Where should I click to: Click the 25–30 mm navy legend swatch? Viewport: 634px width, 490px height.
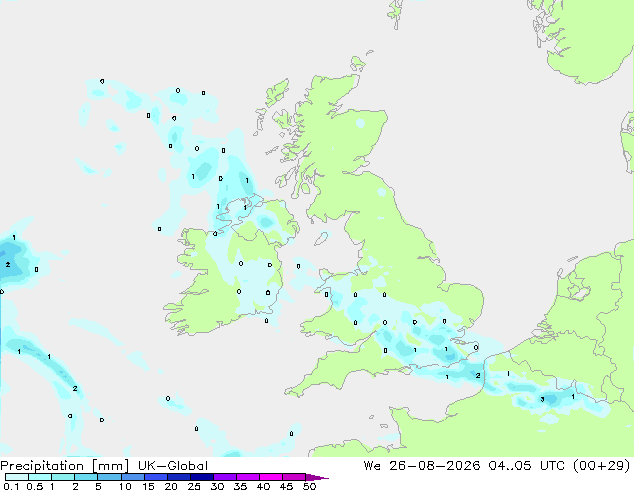coord(202,477)
